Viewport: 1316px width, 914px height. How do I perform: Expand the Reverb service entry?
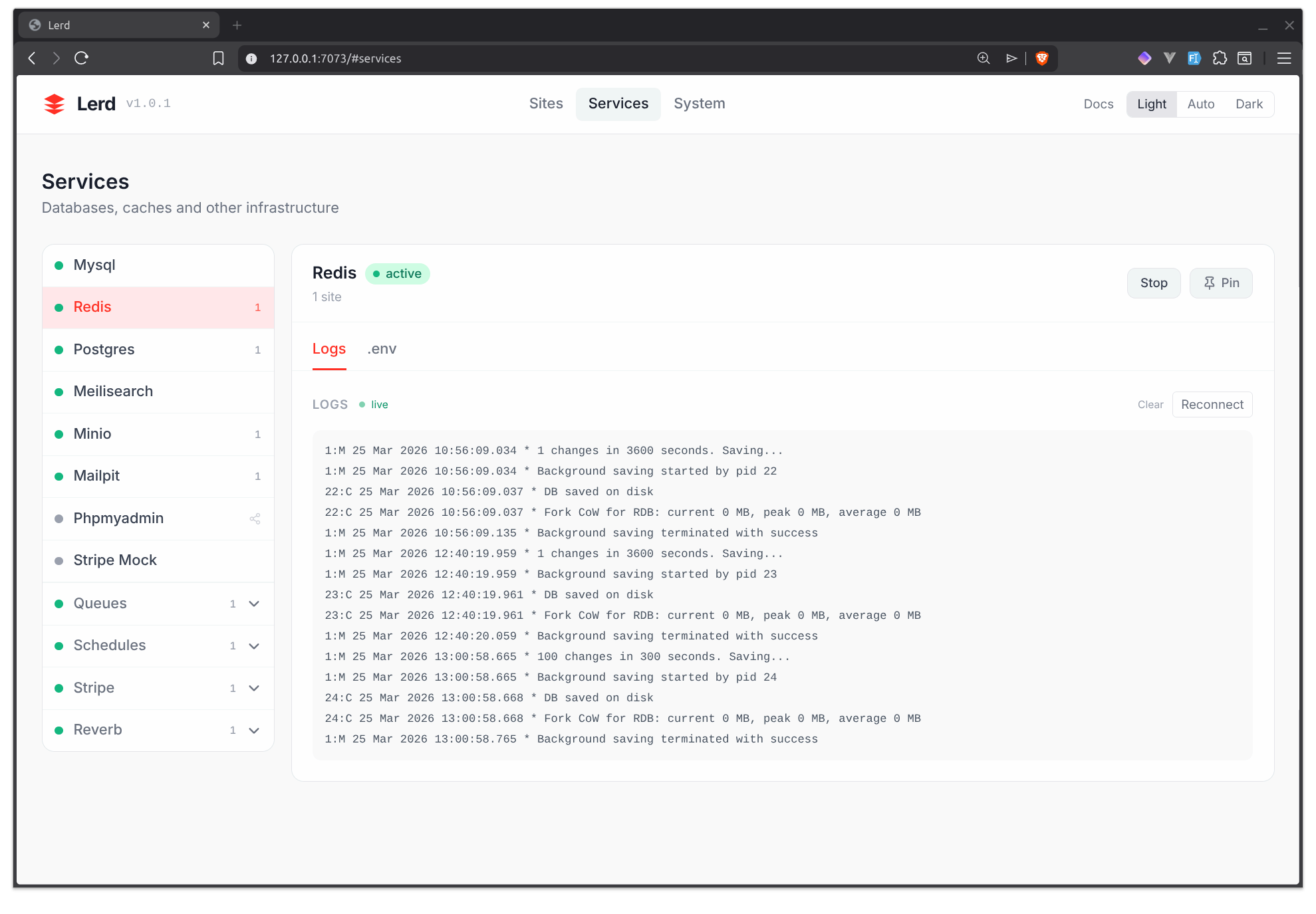point(254,730)
